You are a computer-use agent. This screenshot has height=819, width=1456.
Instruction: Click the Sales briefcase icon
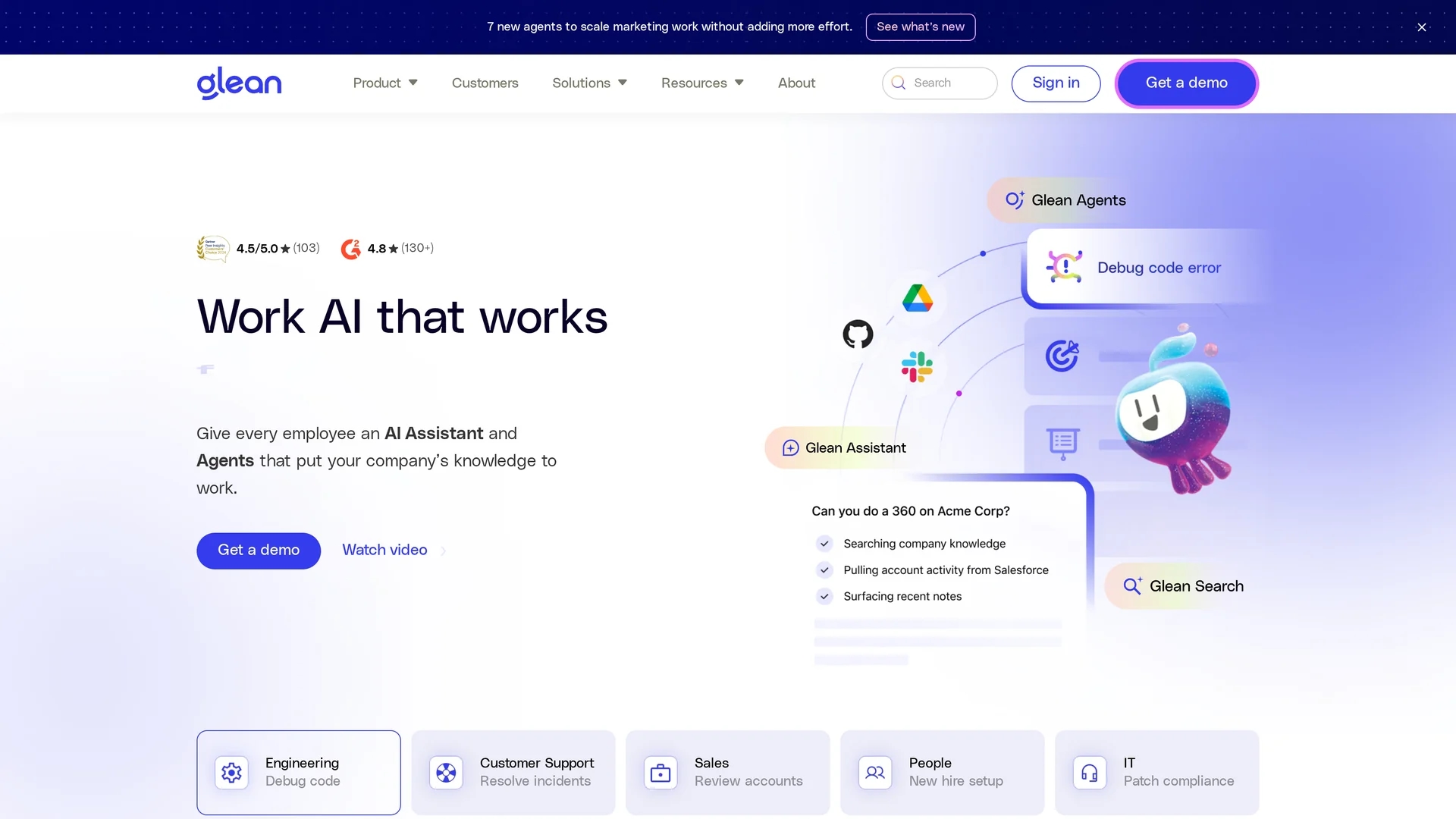tap(661, 773)
